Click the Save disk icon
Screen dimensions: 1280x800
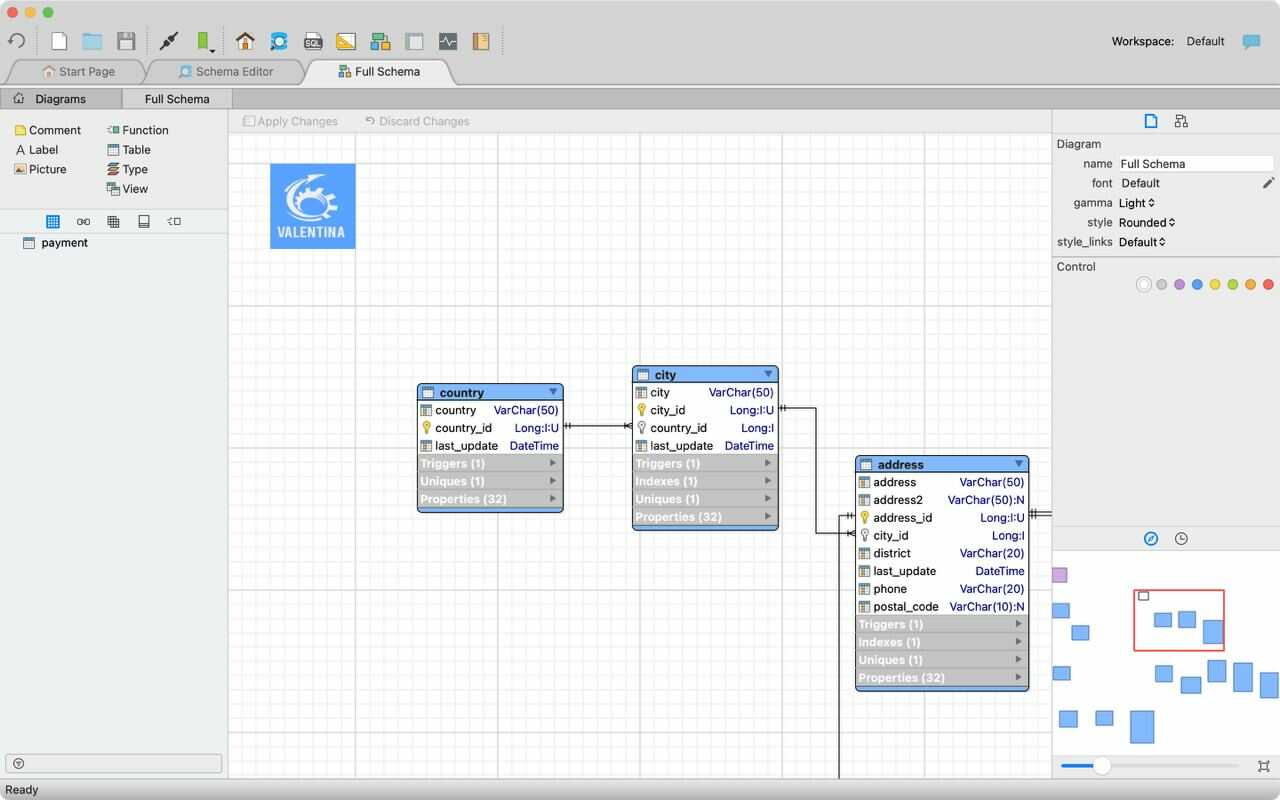[x=126, y=42]
